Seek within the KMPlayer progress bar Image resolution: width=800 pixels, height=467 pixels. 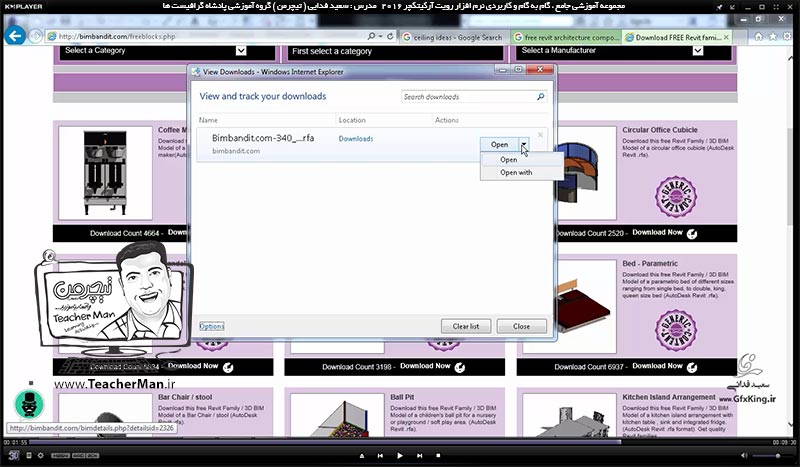[x=400, y=442]
